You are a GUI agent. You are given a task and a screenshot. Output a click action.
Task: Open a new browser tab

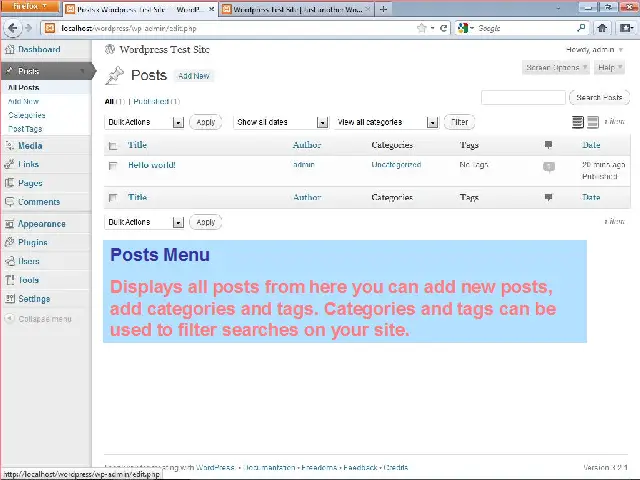tap(383, 9)
